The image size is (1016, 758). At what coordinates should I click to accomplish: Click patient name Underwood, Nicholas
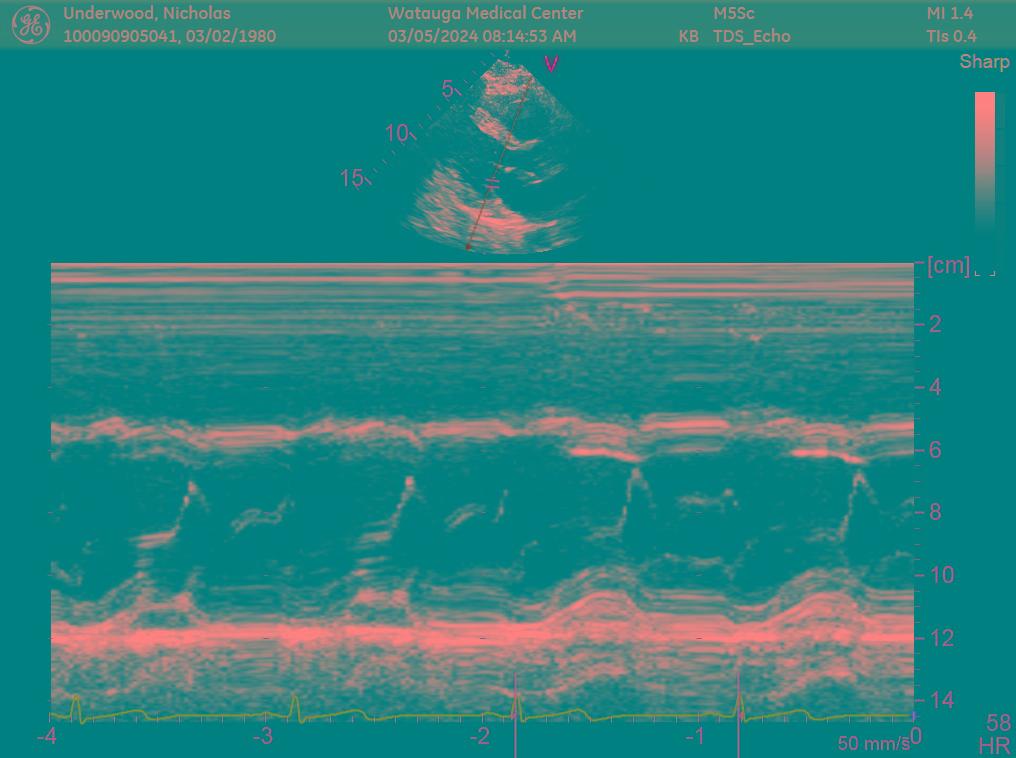tap(147, 13)
